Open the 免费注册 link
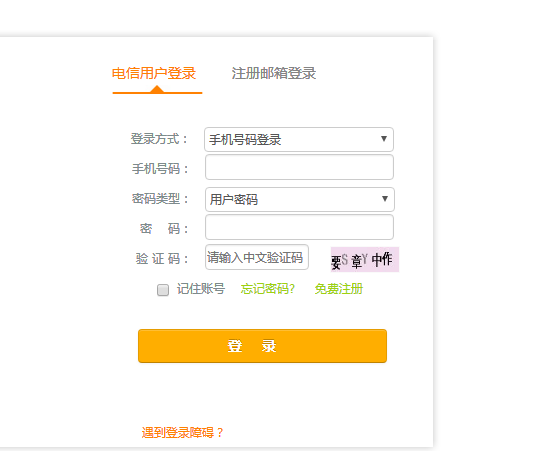Image resolution: width=540 pixels, height=451 pixels. point(339,289)
